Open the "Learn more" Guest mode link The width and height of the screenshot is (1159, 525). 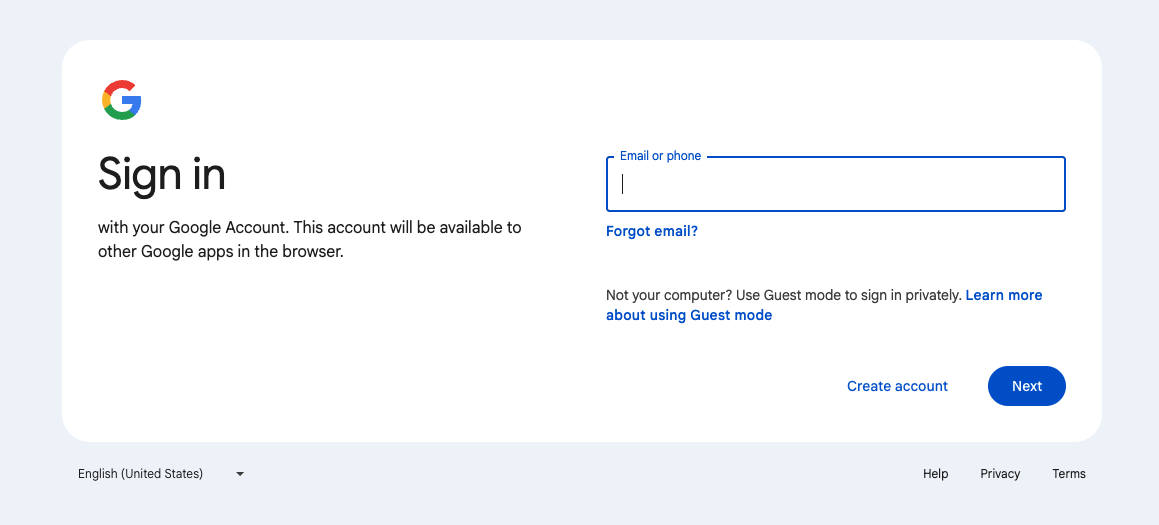[x=1003, y=295]
